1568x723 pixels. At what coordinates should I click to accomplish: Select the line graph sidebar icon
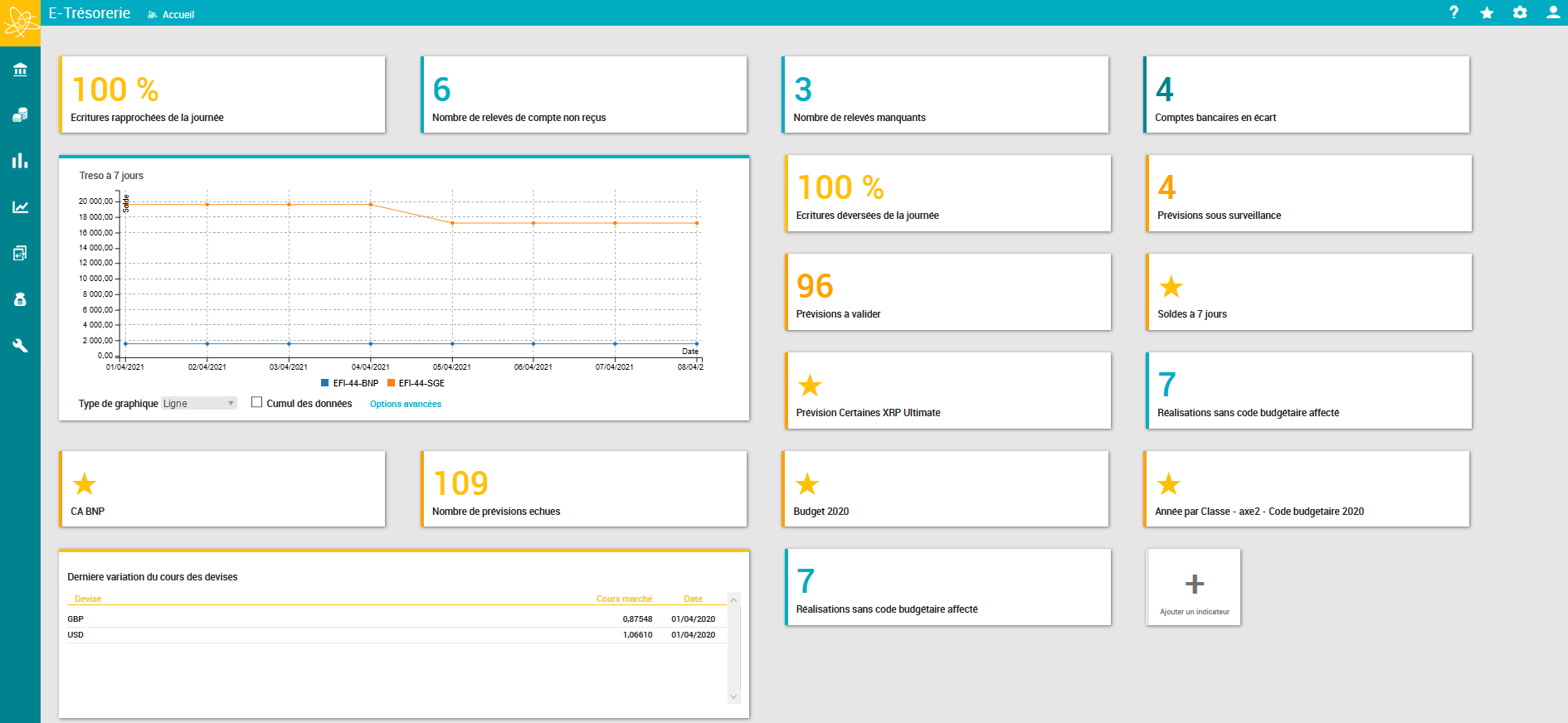20,207
